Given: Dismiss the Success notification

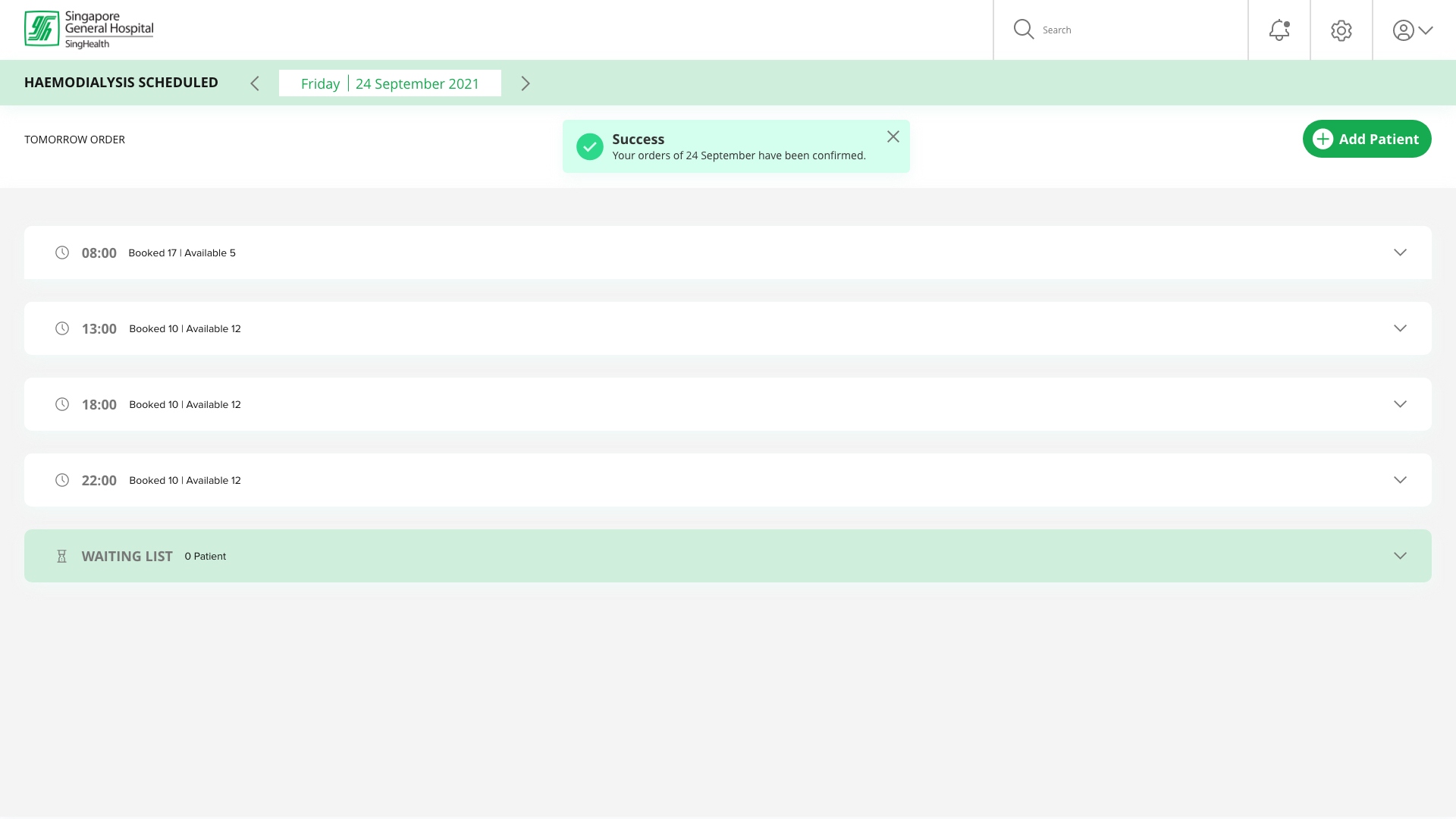Looking at the screenshot, I should click(893, 136).
